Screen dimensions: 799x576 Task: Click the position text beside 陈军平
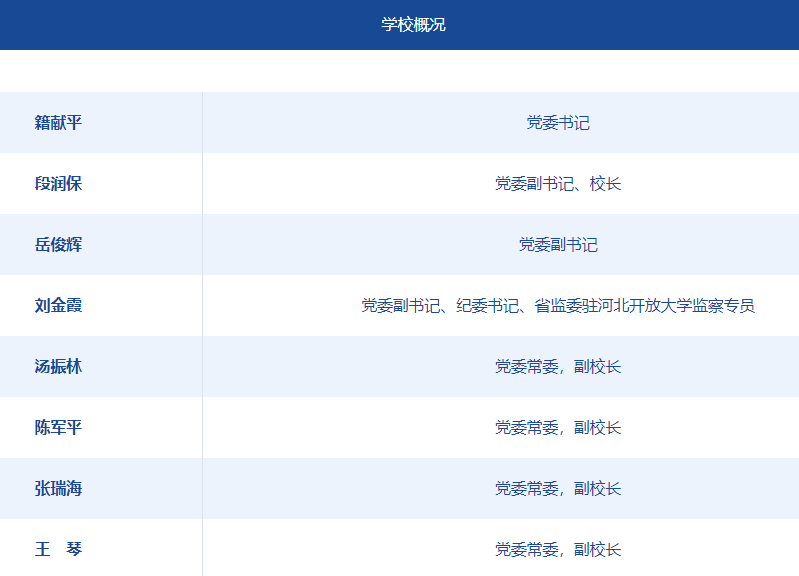click(x=558, y=428)
